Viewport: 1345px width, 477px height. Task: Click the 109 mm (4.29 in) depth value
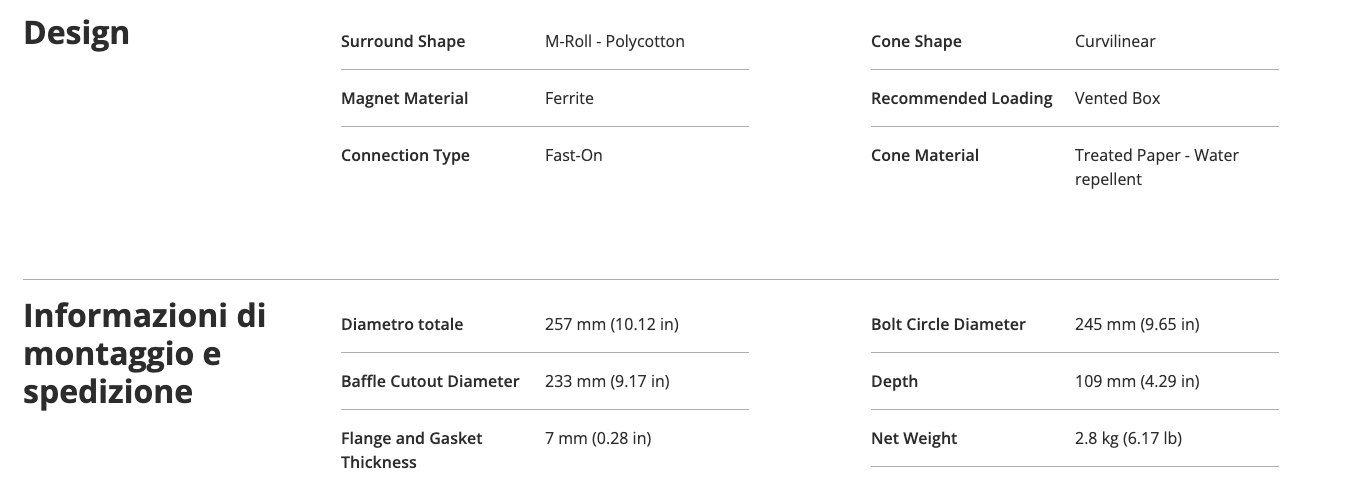click(1137, 381)
